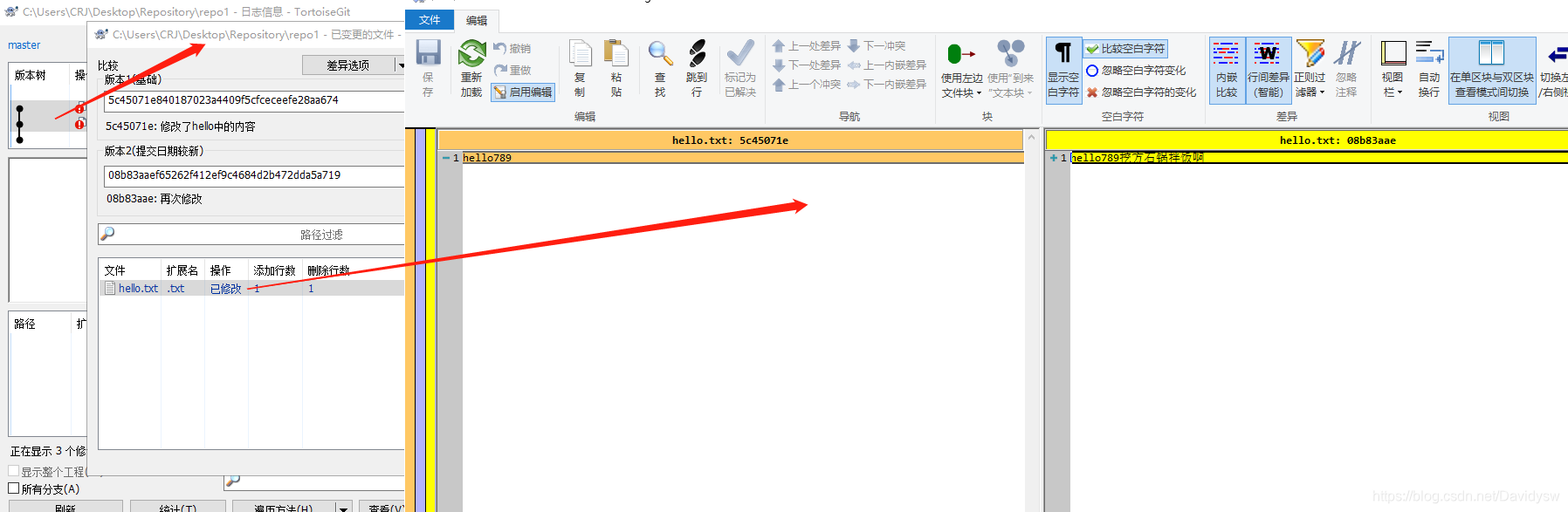Viewport: 1568px width, 512px height.
Task: Click left pane header hello.txt: 5c45071e
Action: 730,140
